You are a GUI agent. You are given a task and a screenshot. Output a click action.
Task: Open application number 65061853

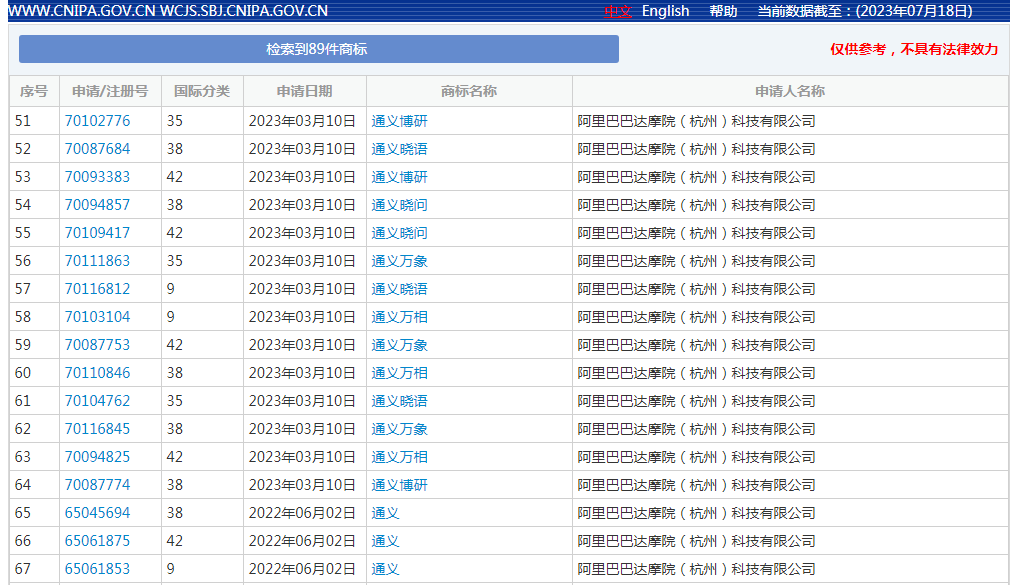coord(97,569)
